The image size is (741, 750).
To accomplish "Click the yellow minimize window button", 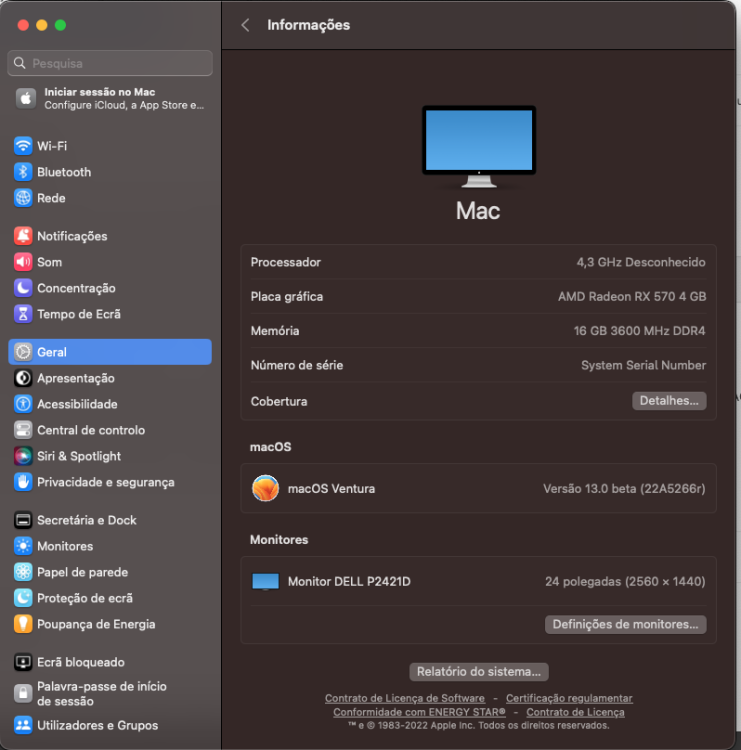I will click(x=42, y=25).
